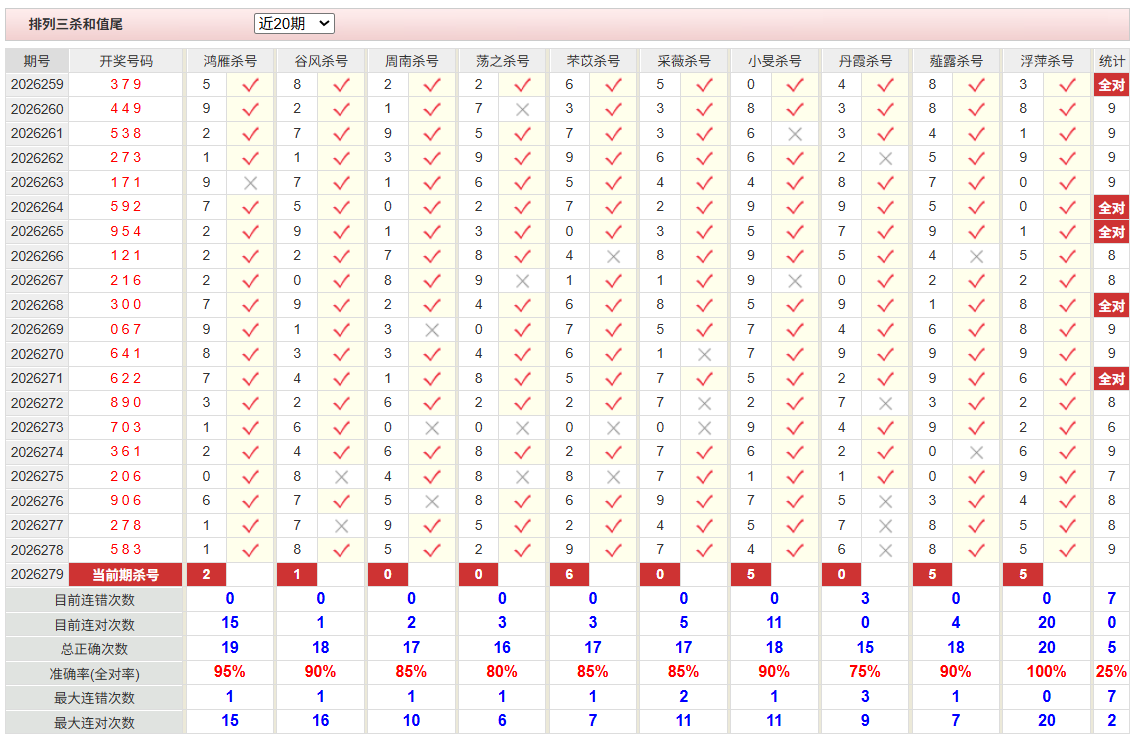Click the red check for 鸿雁杀号 in row 2026259
The height and width of the screenshot is (741, 1140).
250,85
